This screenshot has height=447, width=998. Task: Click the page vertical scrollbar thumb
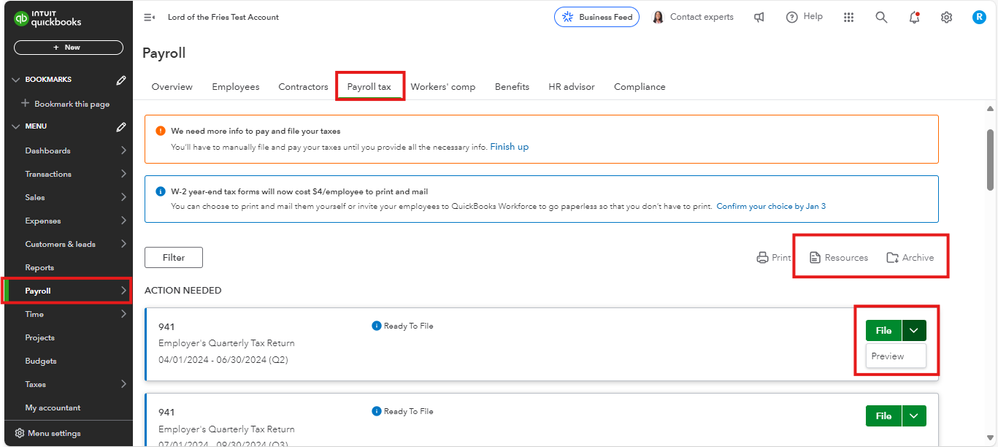pyautogui.click(x=990, y=160)
